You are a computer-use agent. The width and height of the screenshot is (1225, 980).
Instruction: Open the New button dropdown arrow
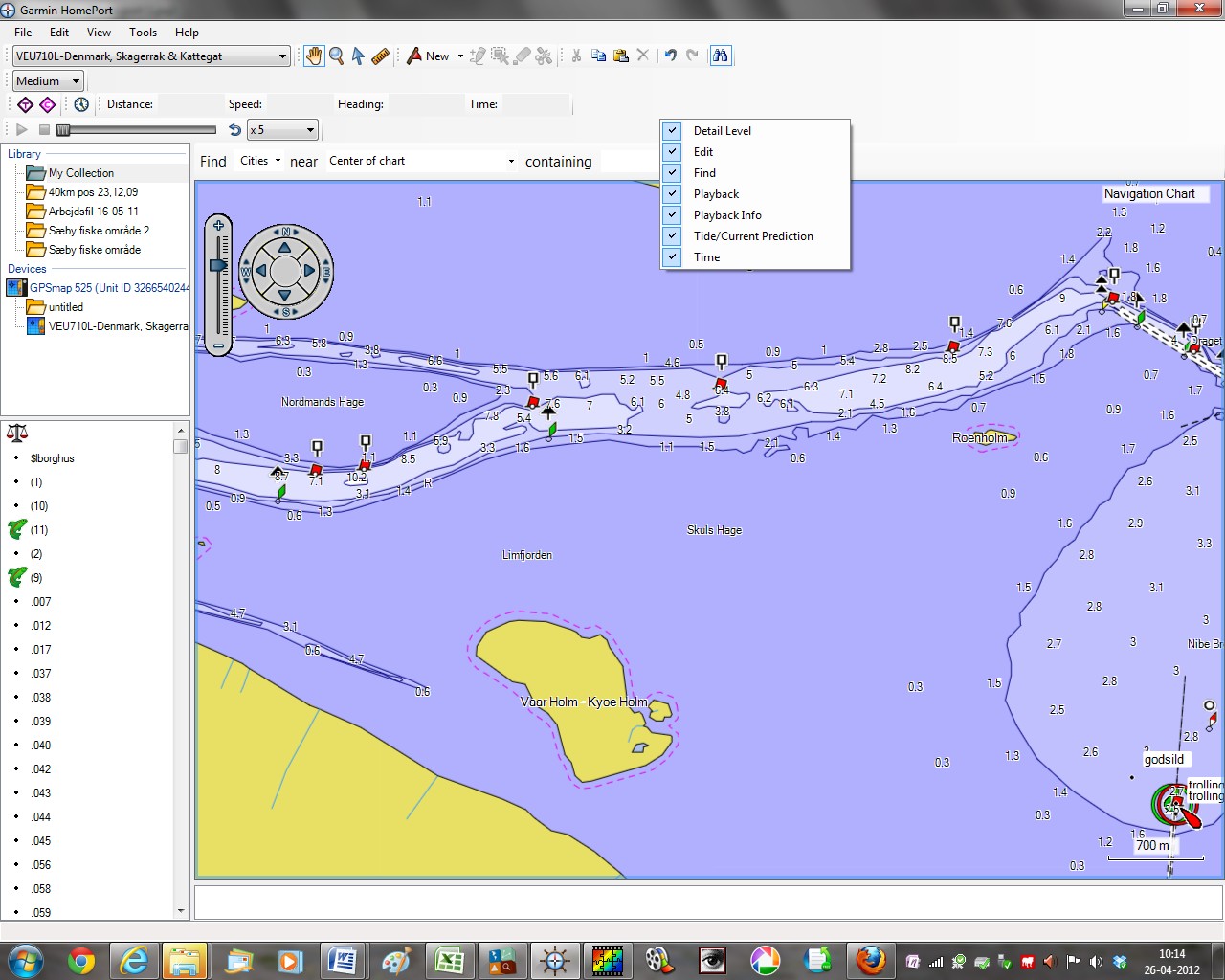tap(460, 56)
